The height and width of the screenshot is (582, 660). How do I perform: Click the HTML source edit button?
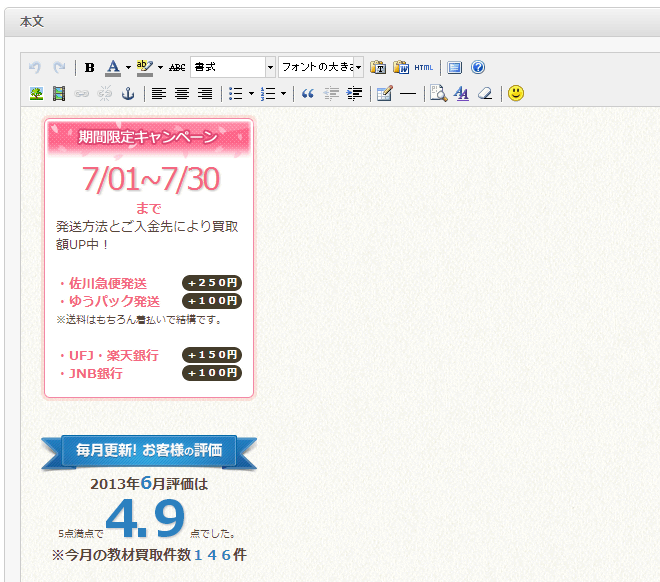tap(424, 68)
